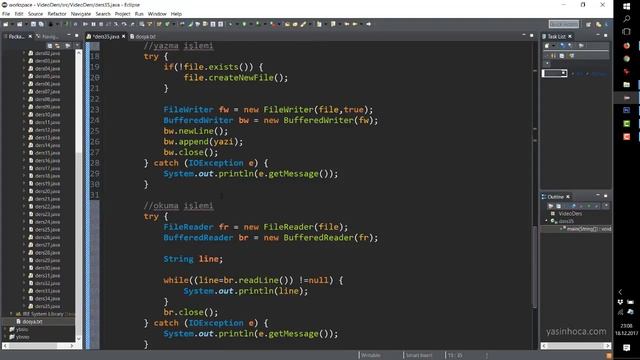Click the Quick Access search field

pyautogui.click(x=564, y=24)
